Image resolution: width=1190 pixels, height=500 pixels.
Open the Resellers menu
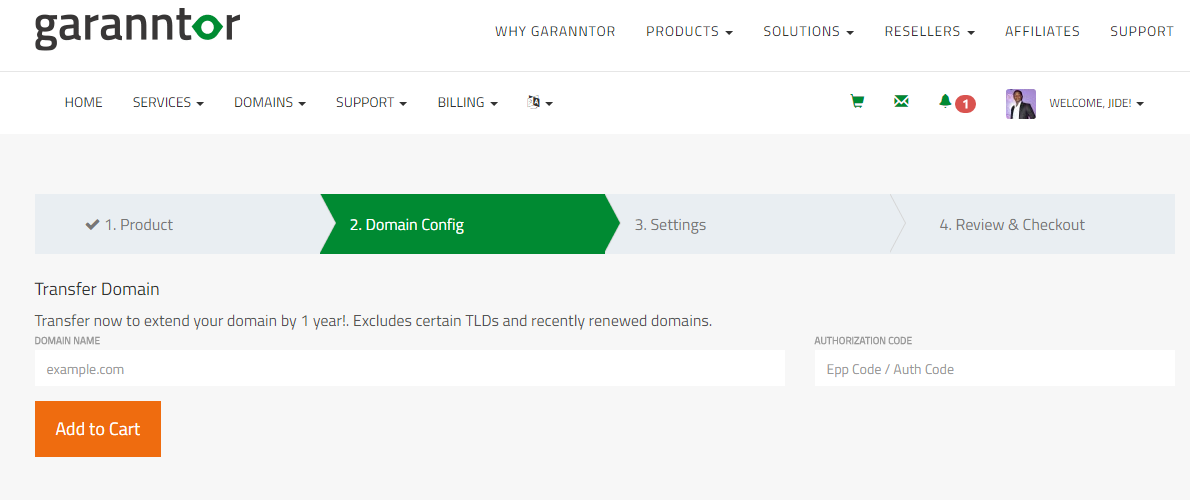pyautogui.click(x=930, y=32)
